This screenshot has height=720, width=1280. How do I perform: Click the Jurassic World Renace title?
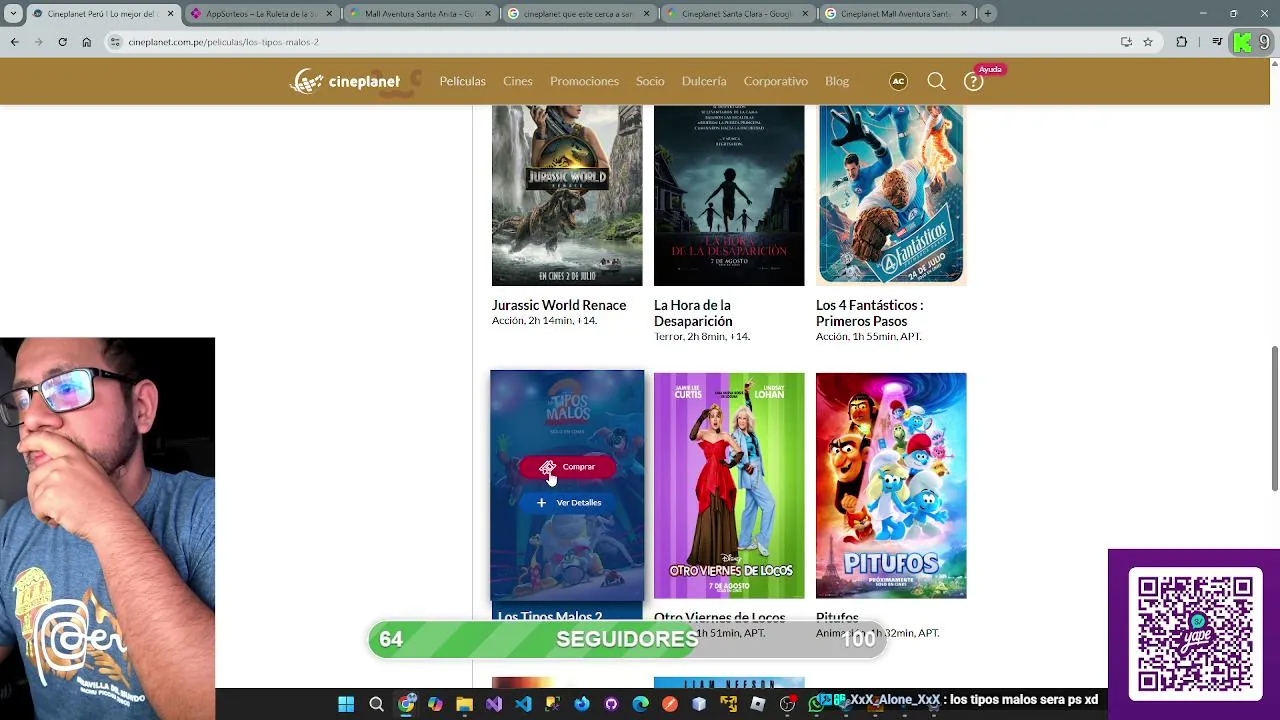(x=559, y=305)
